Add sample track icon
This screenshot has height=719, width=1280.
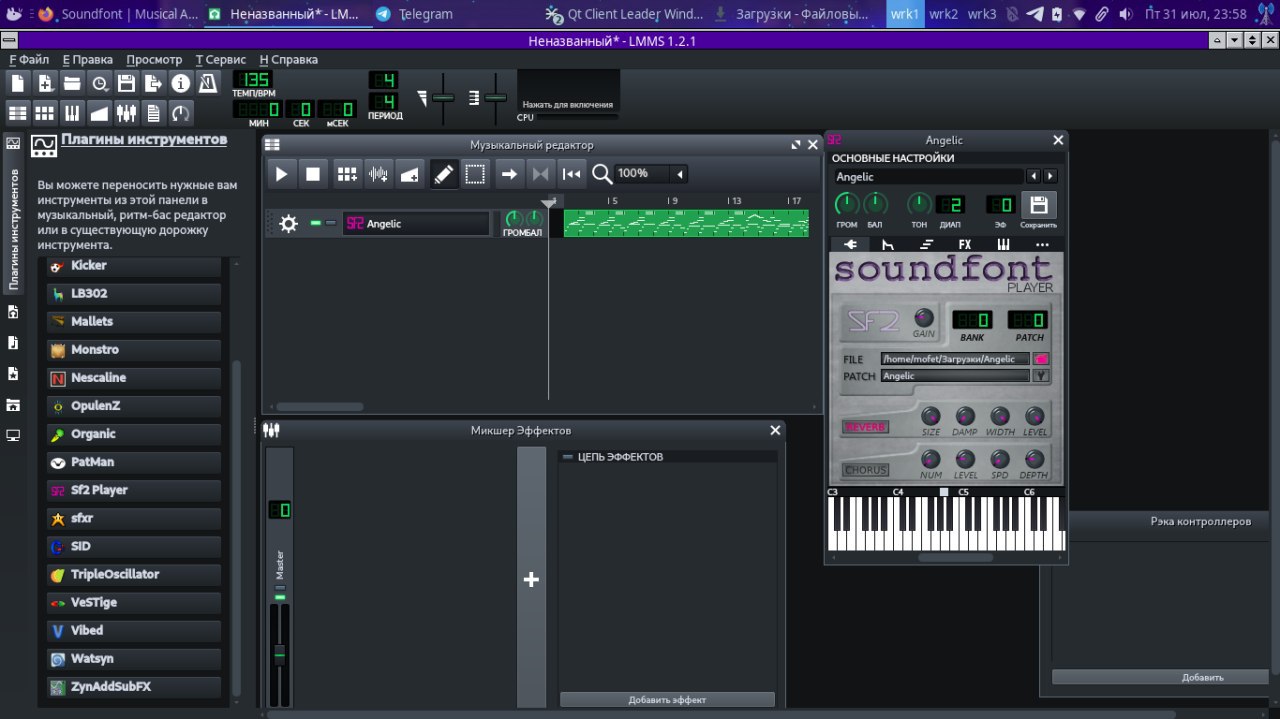coord(378,174)
